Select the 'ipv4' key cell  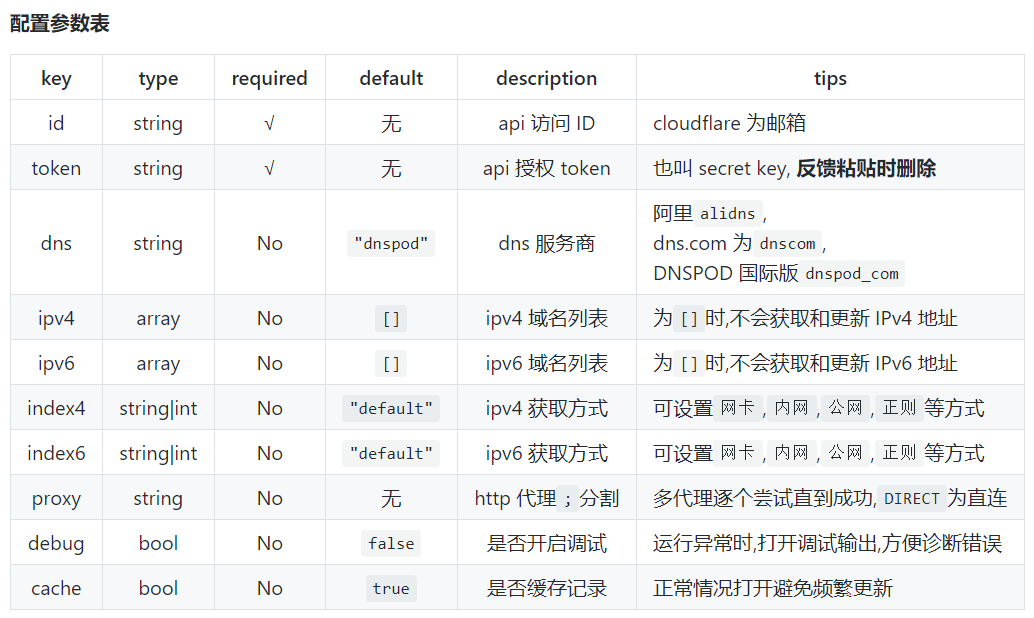coord(56,319)
